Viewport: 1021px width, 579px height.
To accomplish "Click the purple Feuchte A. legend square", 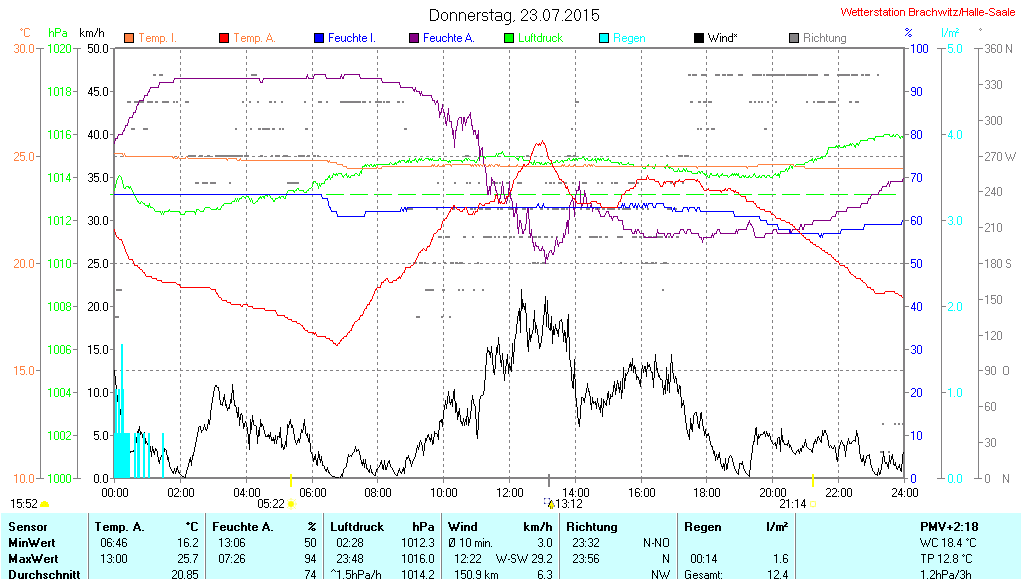I will [x=414, y=38].
